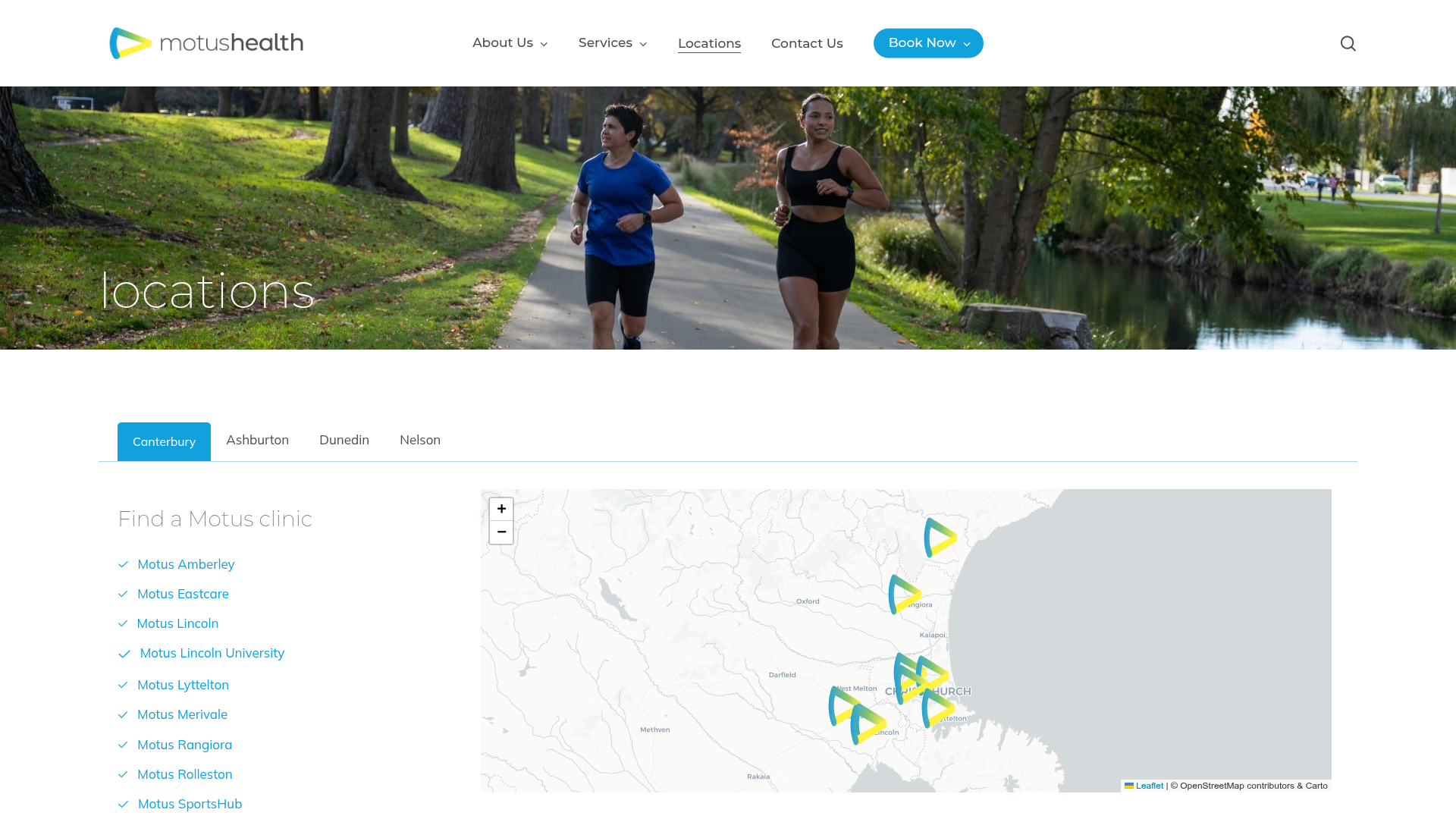The width and height of the screenshot is (1456, 819).
Task: Expand the About Us menu
Action: (510, 43)
